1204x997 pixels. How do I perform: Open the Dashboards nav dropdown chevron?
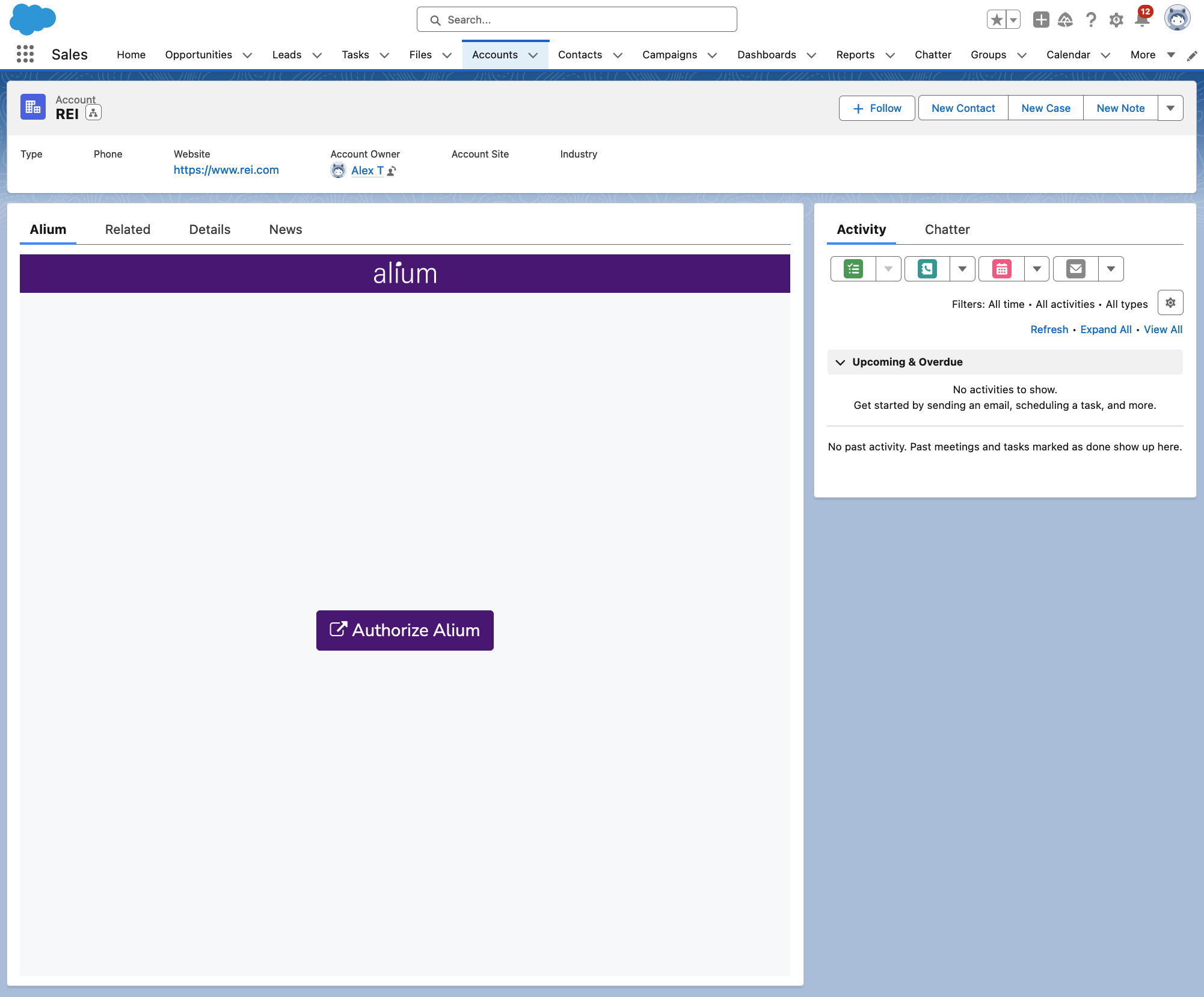tap(811, 55)
